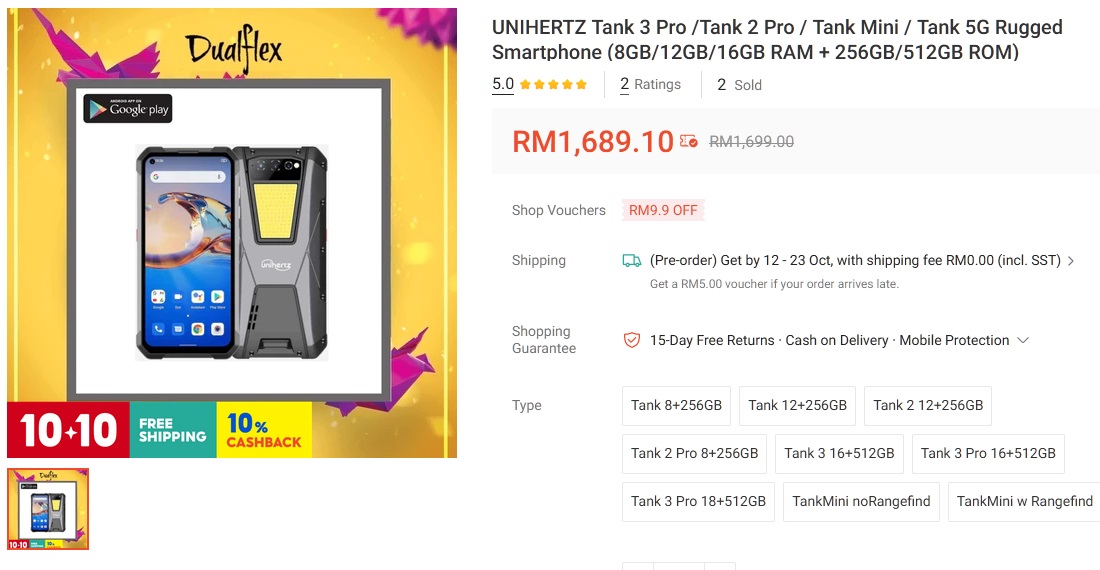Click the 10% Cashback badge
This screenshot has height=570, width=1100.
tap(264, 430)
